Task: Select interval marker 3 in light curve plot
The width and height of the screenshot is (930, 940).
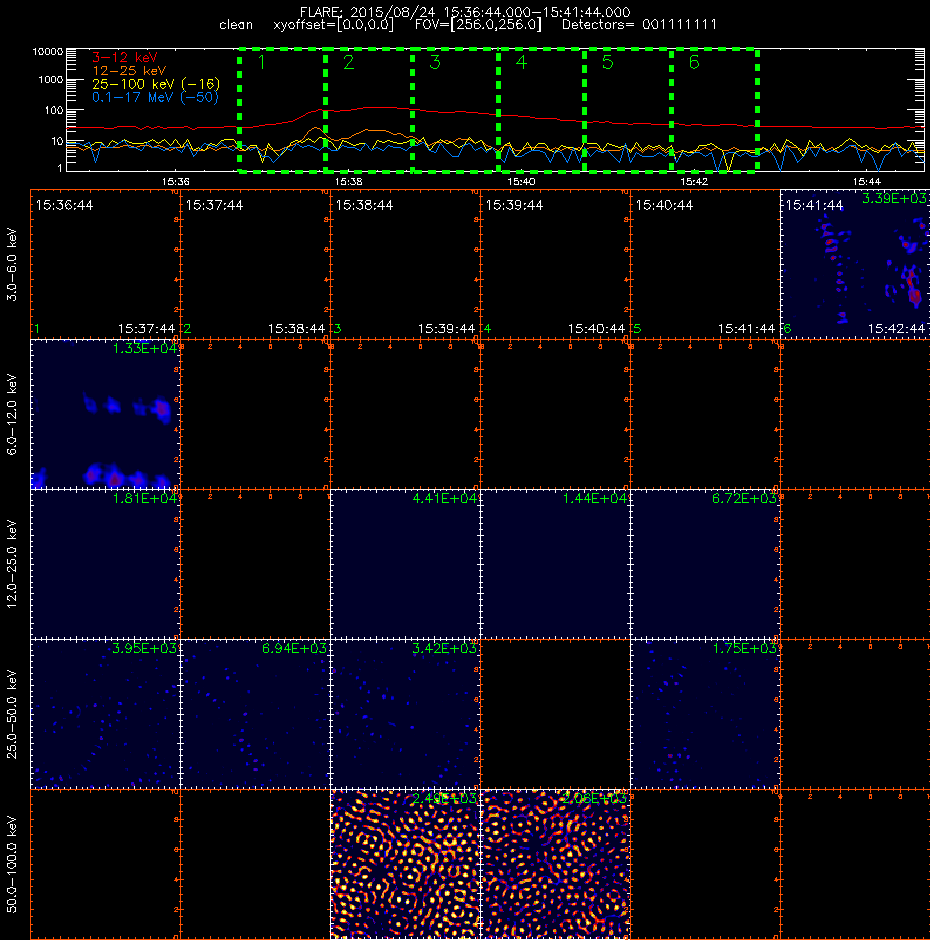Action: pos(435,62)
